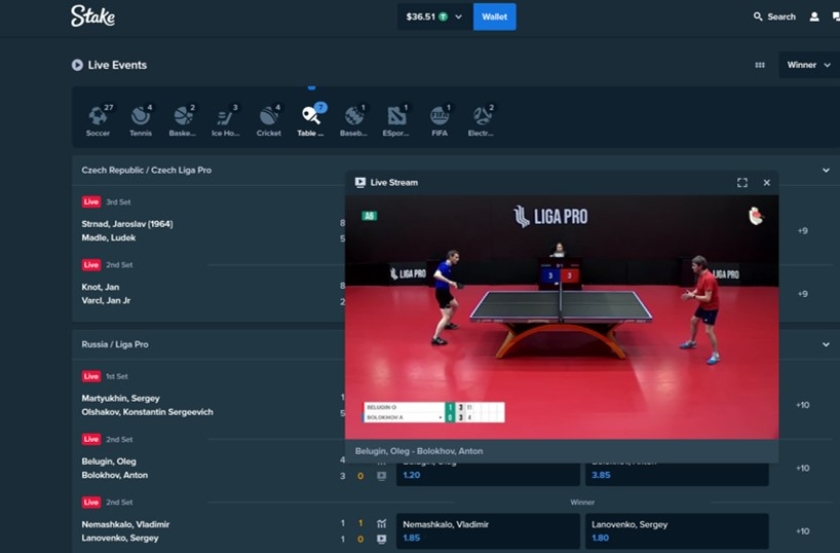Select the ESports category icon
The image size is (840, 553).
point(396,121)
